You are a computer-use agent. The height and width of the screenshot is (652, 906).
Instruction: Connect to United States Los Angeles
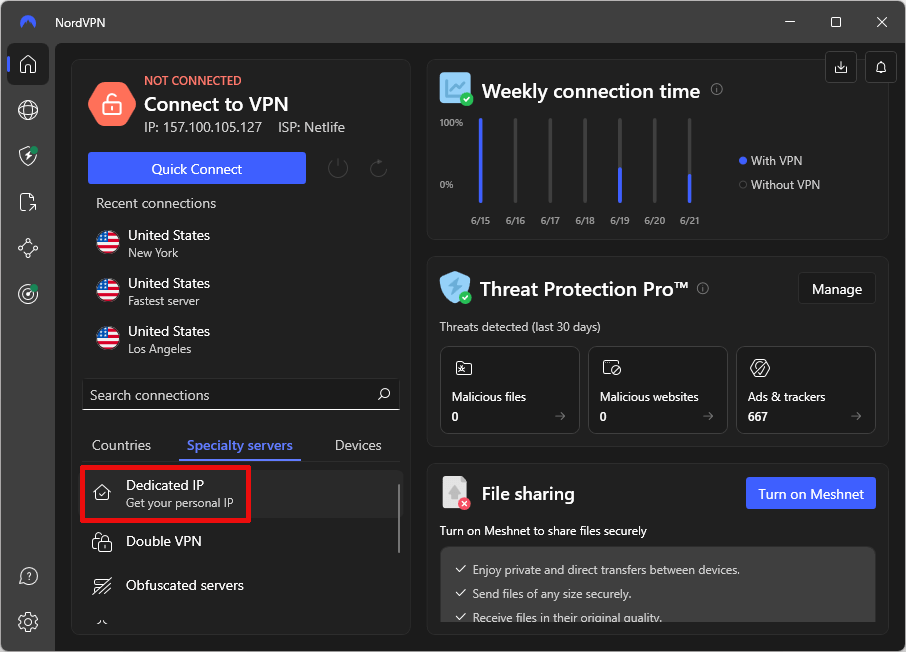tap(241, 339)
